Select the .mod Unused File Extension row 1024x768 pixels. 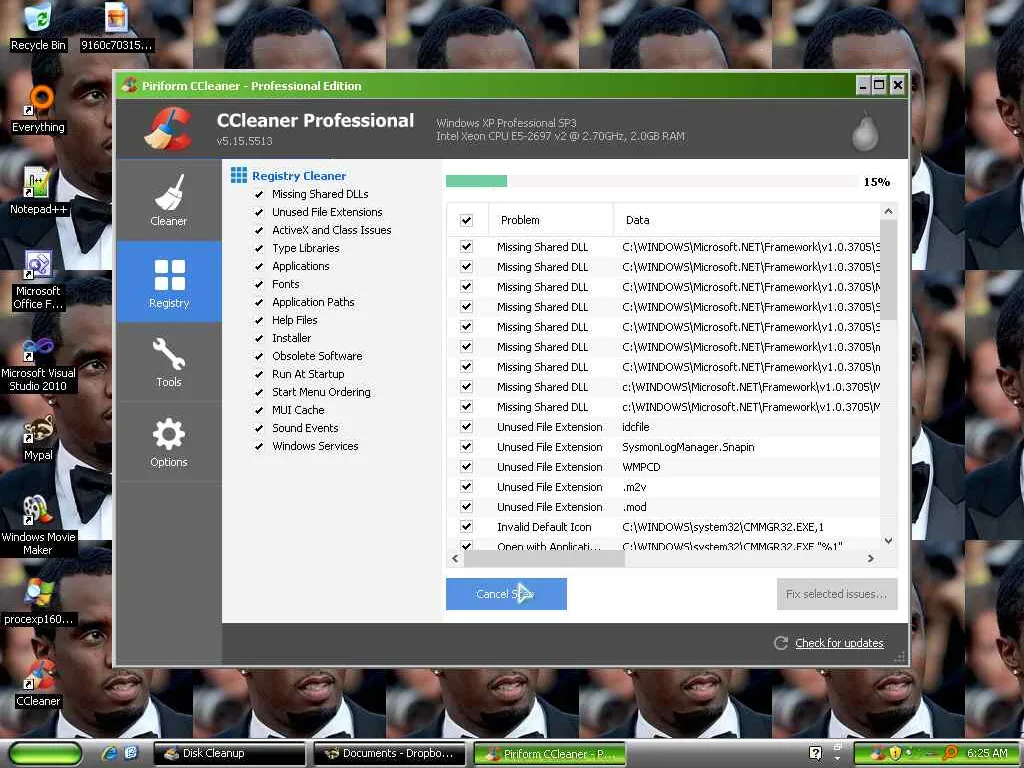click(x=664, y=507)
